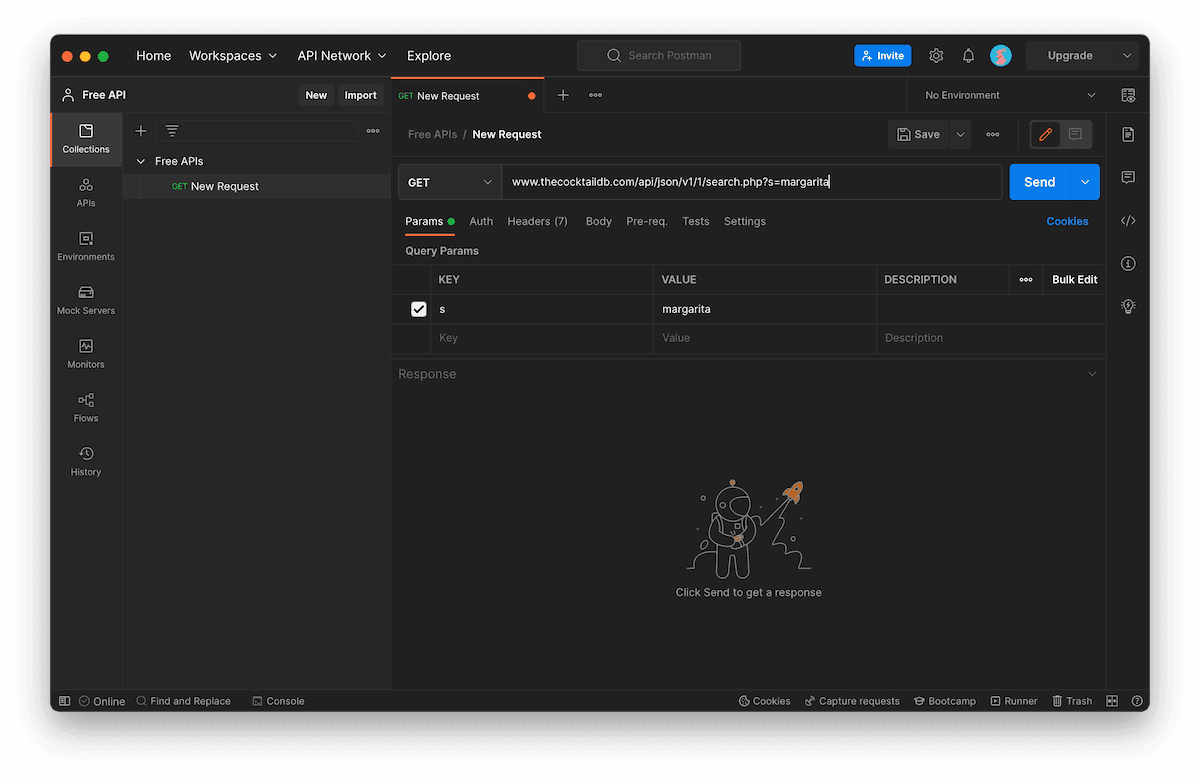Switch to the Settings tab

(x=745, y=221)
